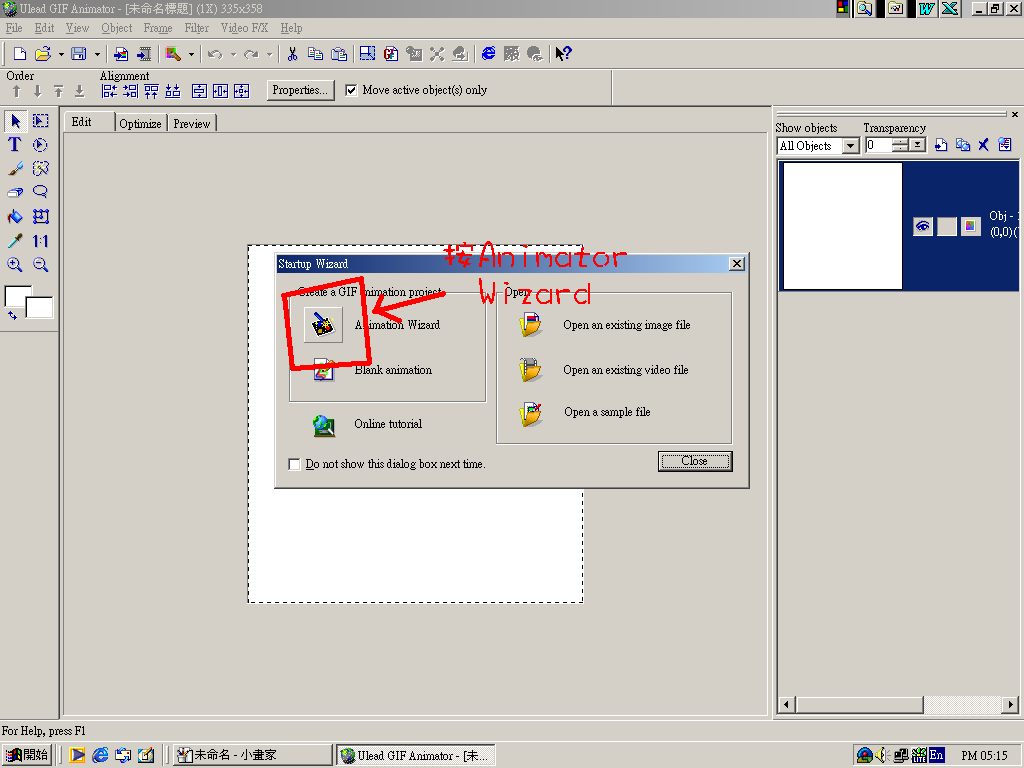Click the Online tutorial text link
The height and width of the screenshot is (768, 1024).
[x=388, y=424]
